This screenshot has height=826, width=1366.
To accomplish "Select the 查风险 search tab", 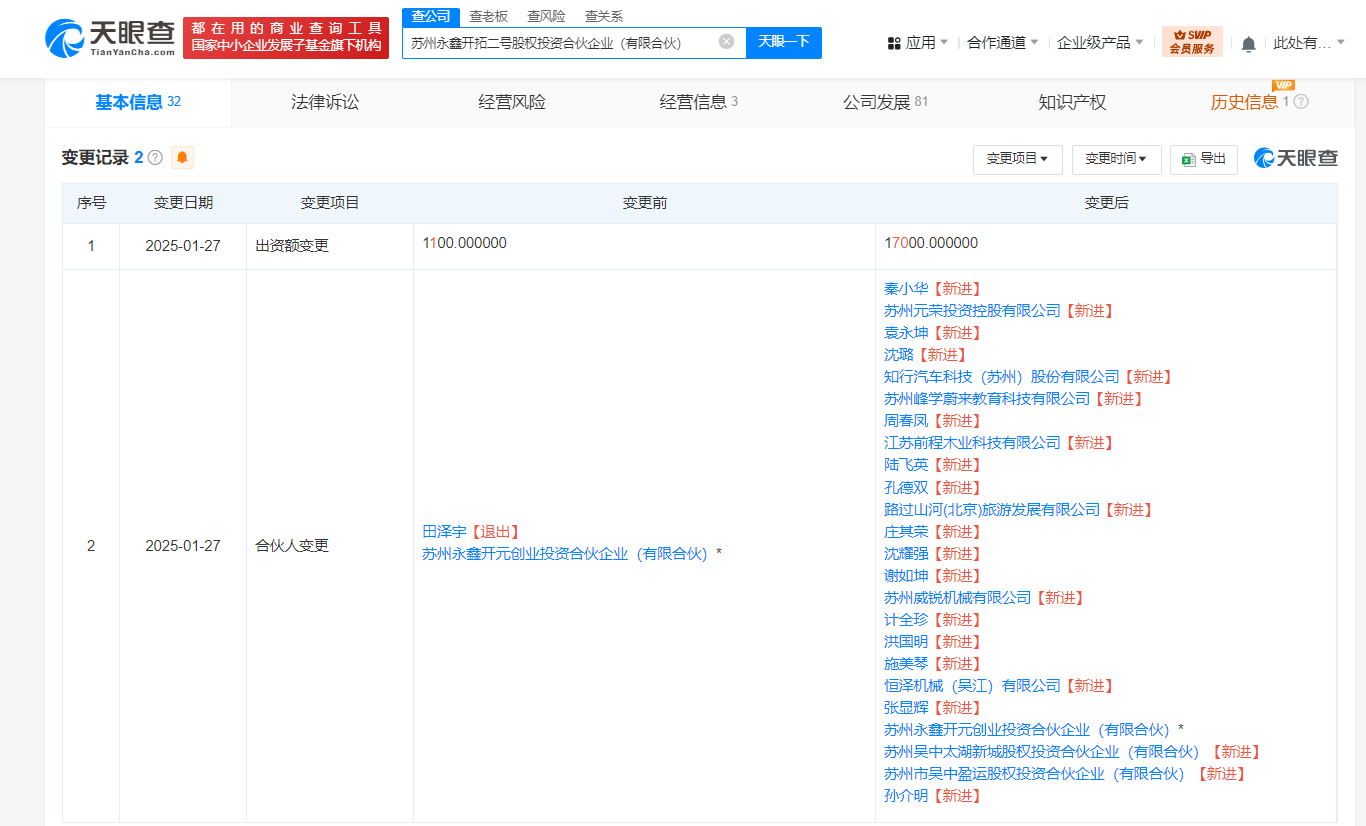I will (x=546, y=16).
